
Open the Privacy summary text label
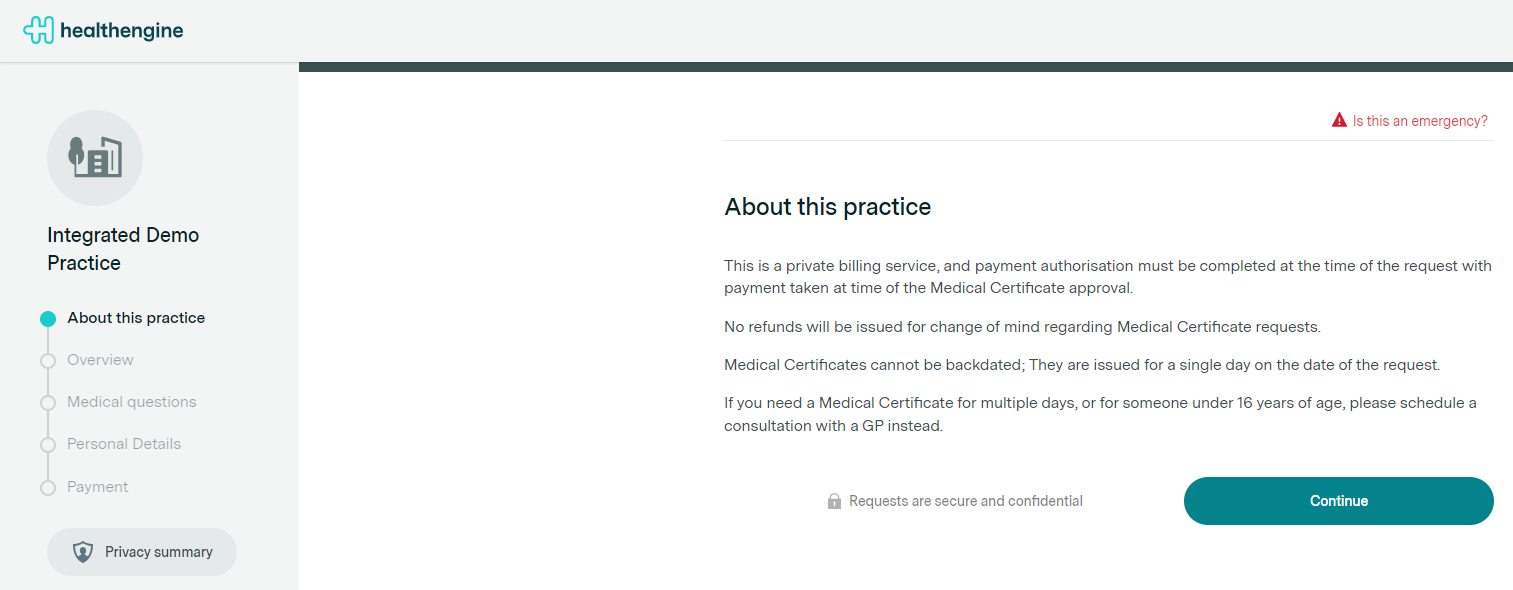[x=159, y=552]
